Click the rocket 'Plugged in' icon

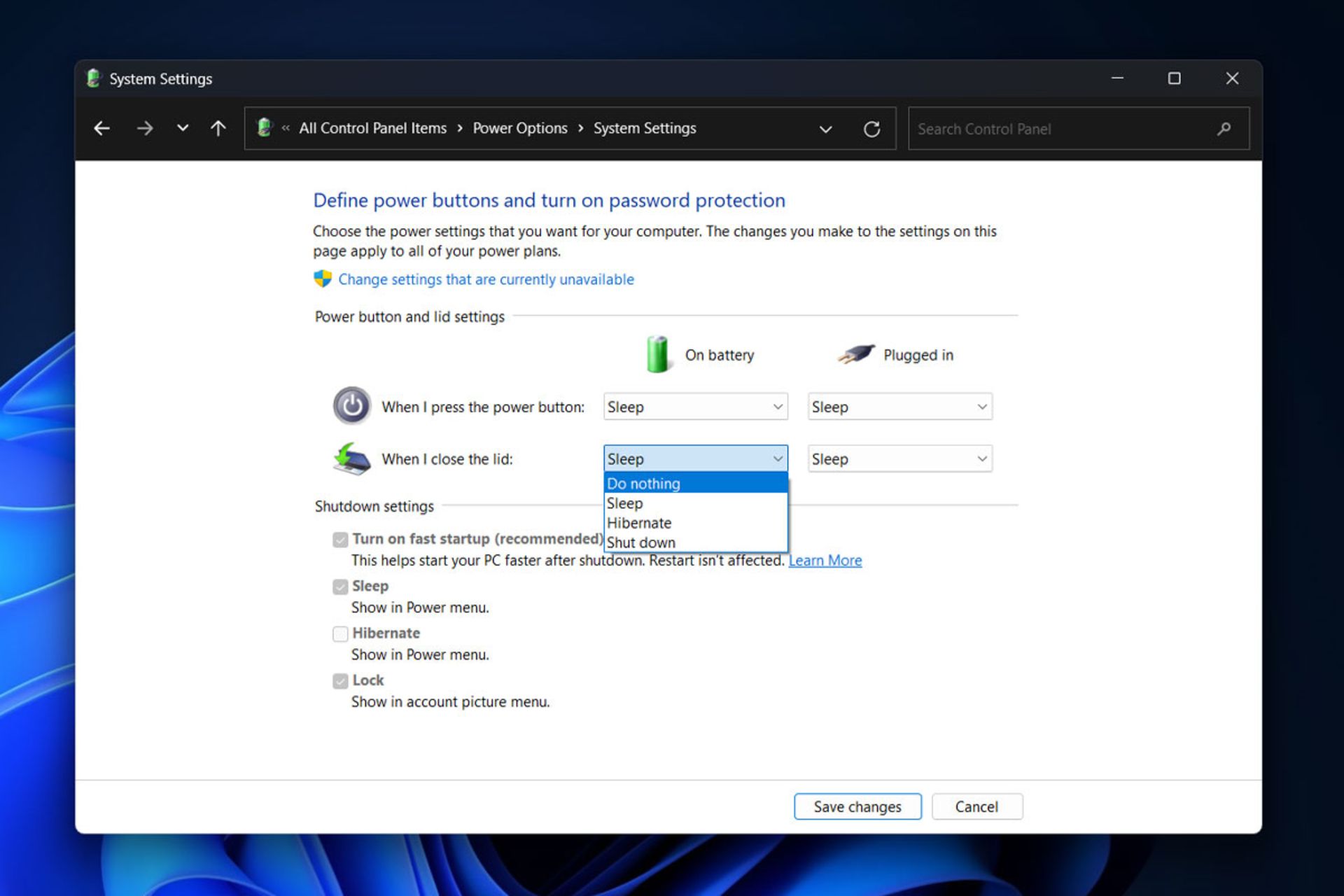[855, 355]
